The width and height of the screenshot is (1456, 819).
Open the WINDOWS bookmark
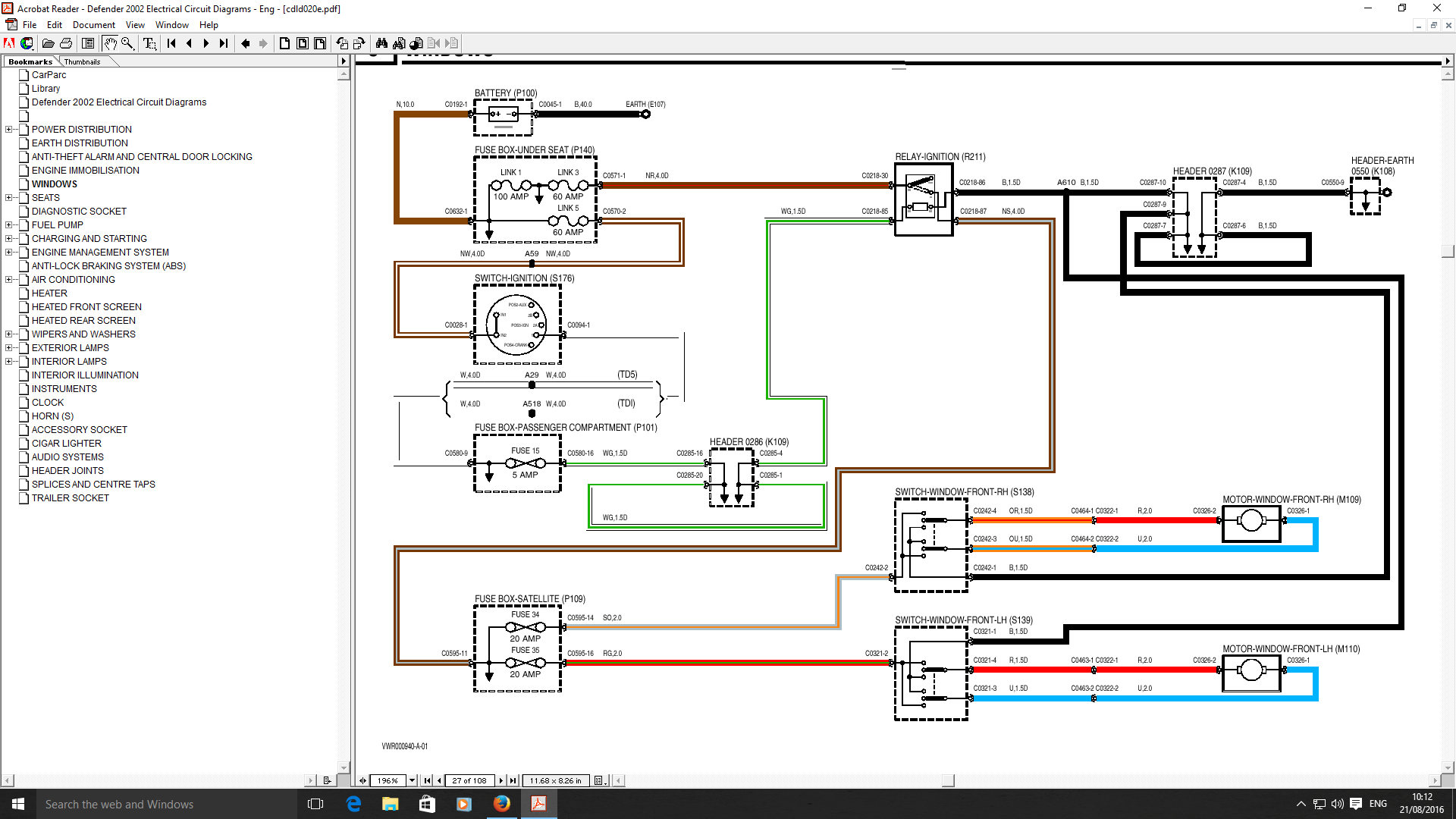pos(55,184)
